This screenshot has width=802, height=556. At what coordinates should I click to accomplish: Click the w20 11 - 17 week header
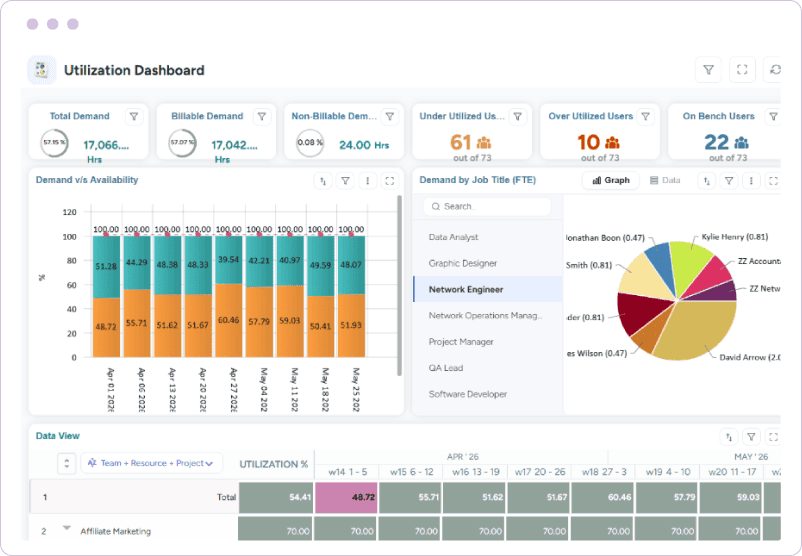(732, 472)
